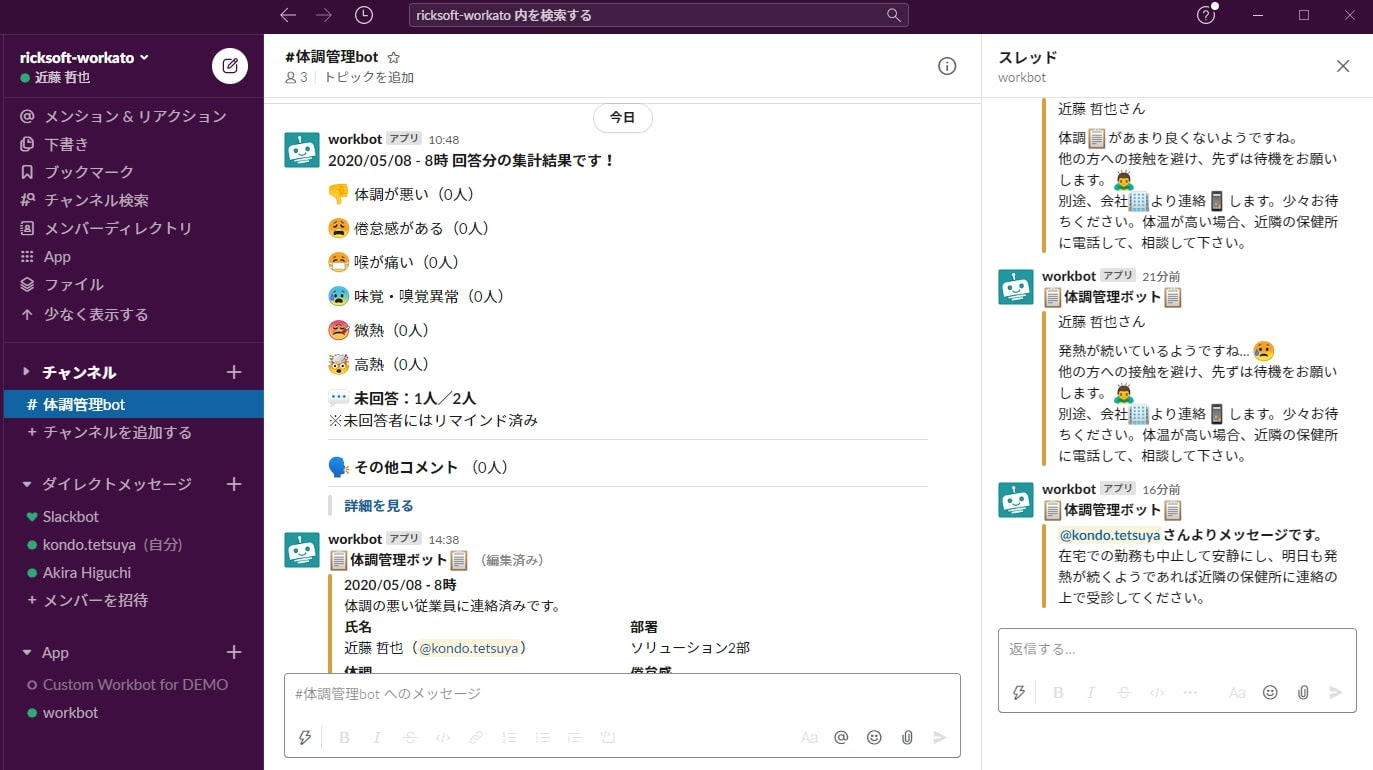This screenshot has height=770, width=1373.
Task: Open ブックマーク in sidebar
Action: [x=132, y=172]
